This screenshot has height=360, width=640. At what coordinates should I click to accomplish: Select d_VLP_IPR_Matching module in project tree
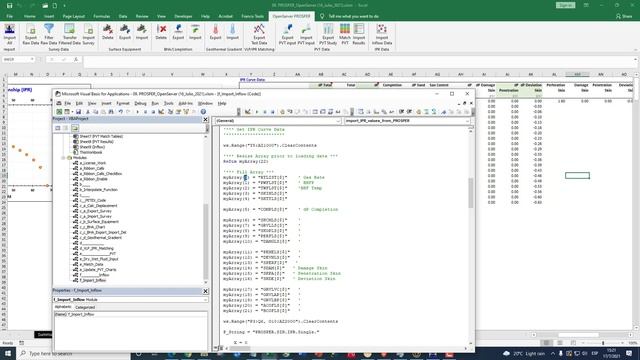tap(97, 248)
